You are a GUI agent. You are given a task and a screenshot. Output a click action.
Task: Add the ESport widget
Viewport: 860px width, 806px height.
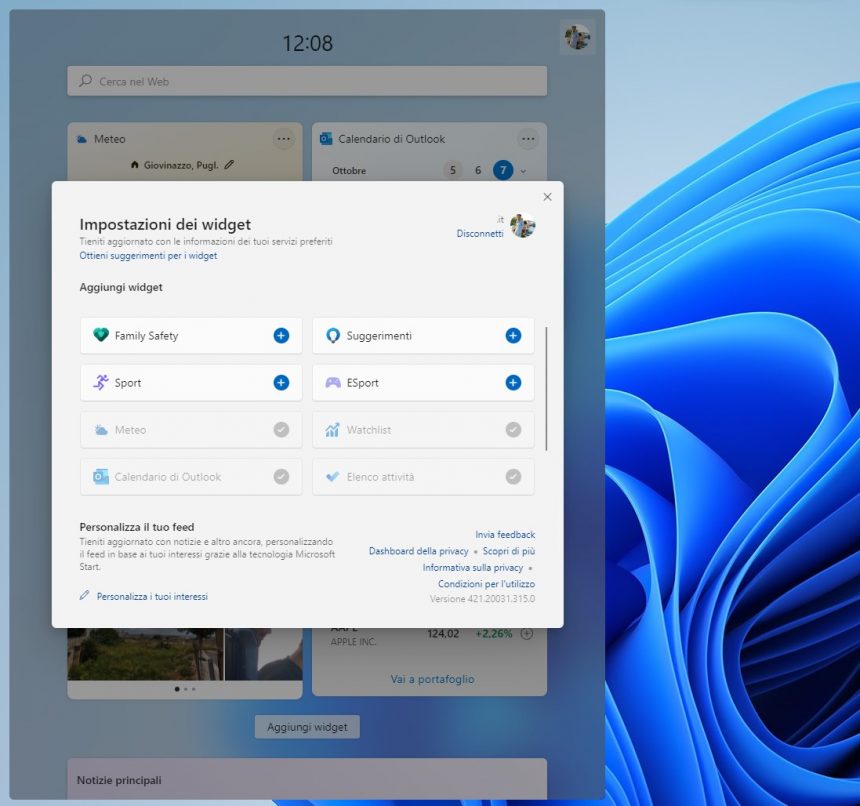[x=511, y=382]
